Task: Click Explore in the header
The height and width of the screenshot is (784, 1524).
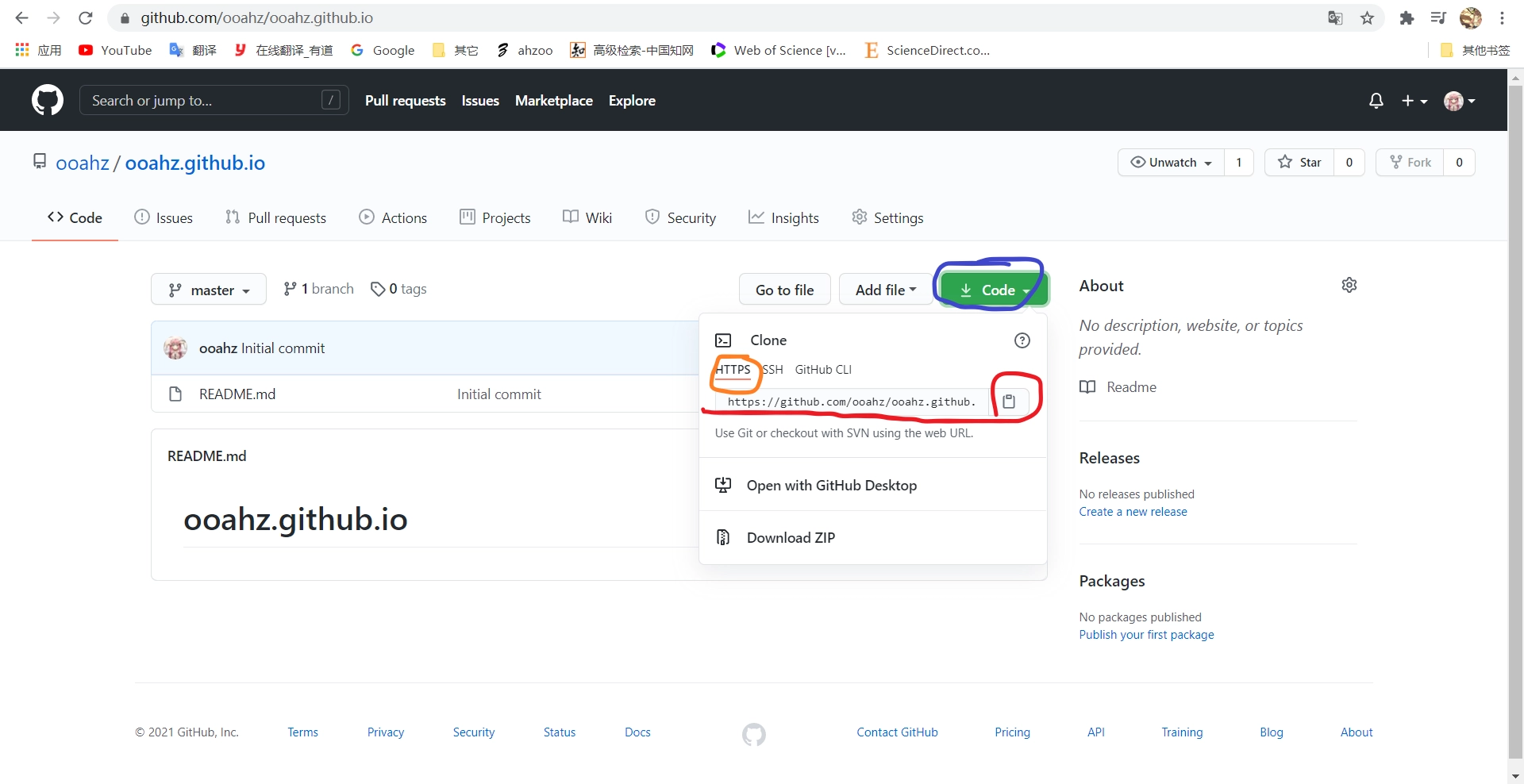Action: click(x=632, y=101)
